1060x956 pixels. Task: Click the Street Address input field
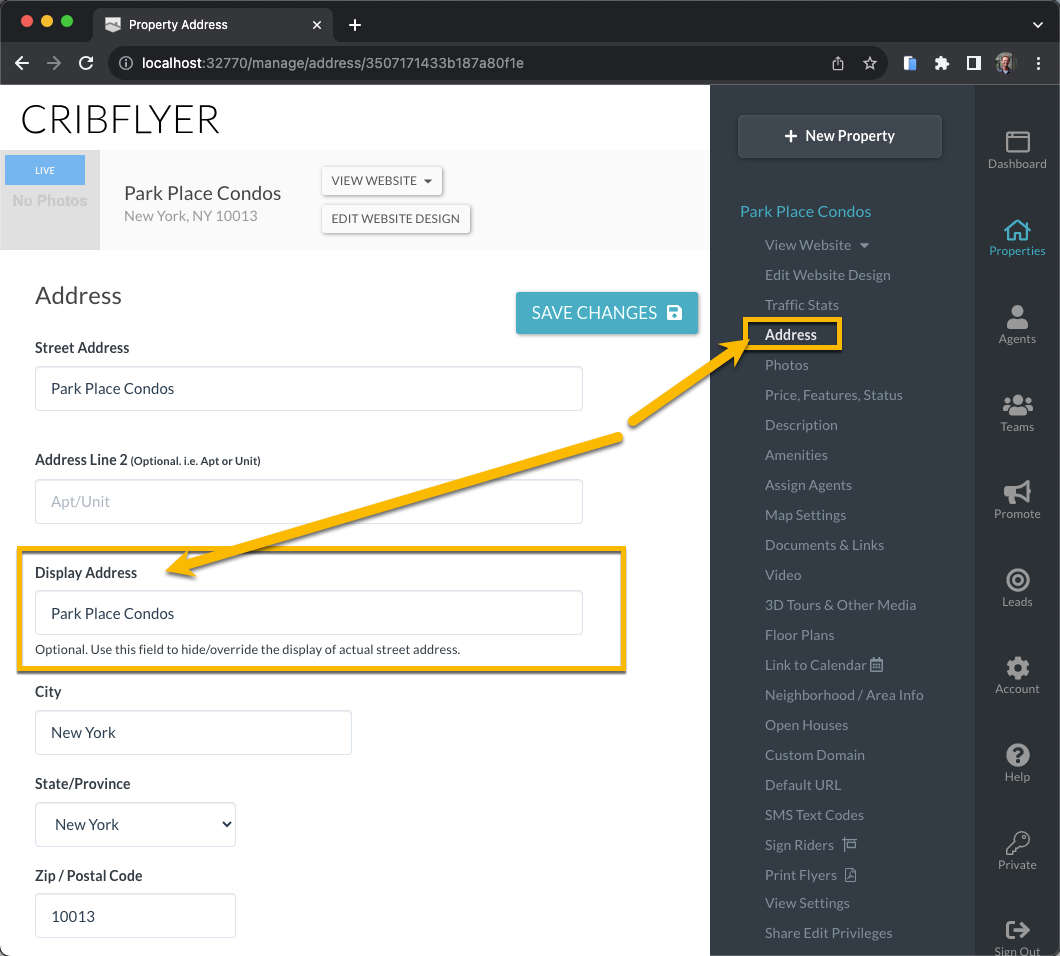308,389
